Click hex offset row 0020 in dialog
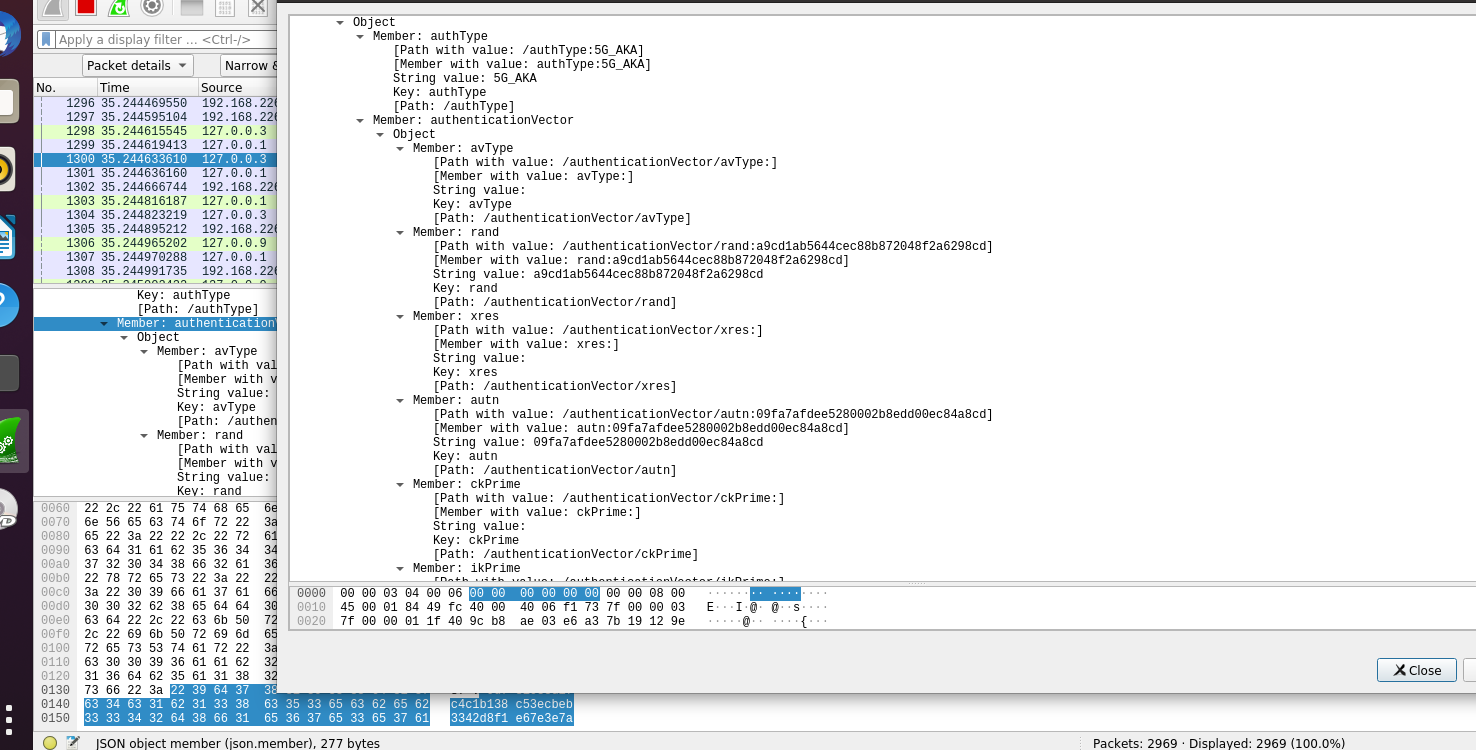This screenshot has height=750, width=1476. click(312, 621)
